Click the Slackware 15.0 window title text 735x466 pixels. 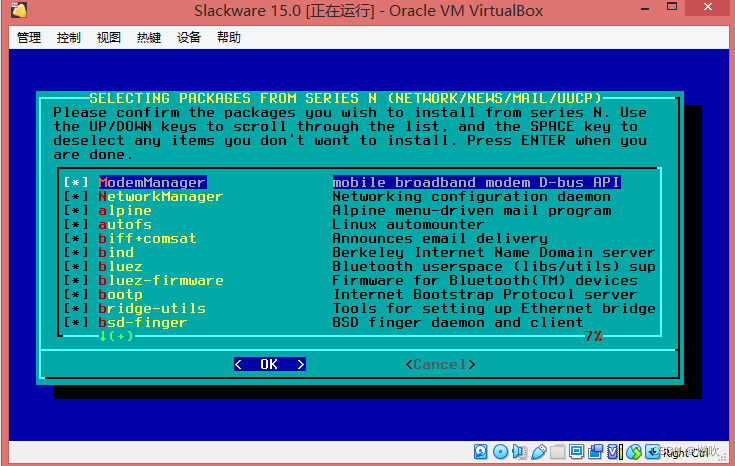click(368, 11)
